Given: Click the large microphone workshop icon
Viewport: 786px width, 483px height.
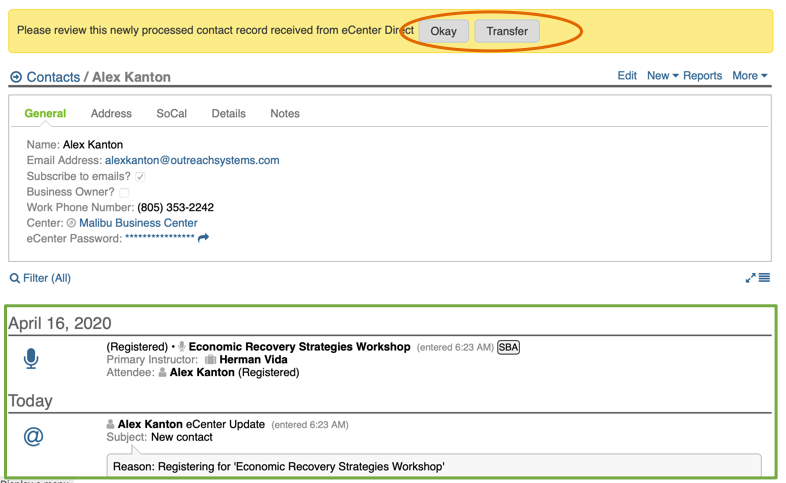Looking at the screenshot, I should 32,359.
